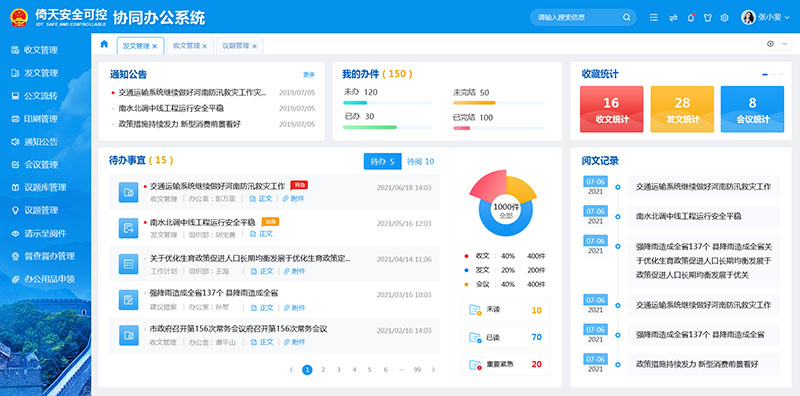Open 附件 link of 市政府召开 todo item
This screenshot has height=396, width=800.
(295, 342)
